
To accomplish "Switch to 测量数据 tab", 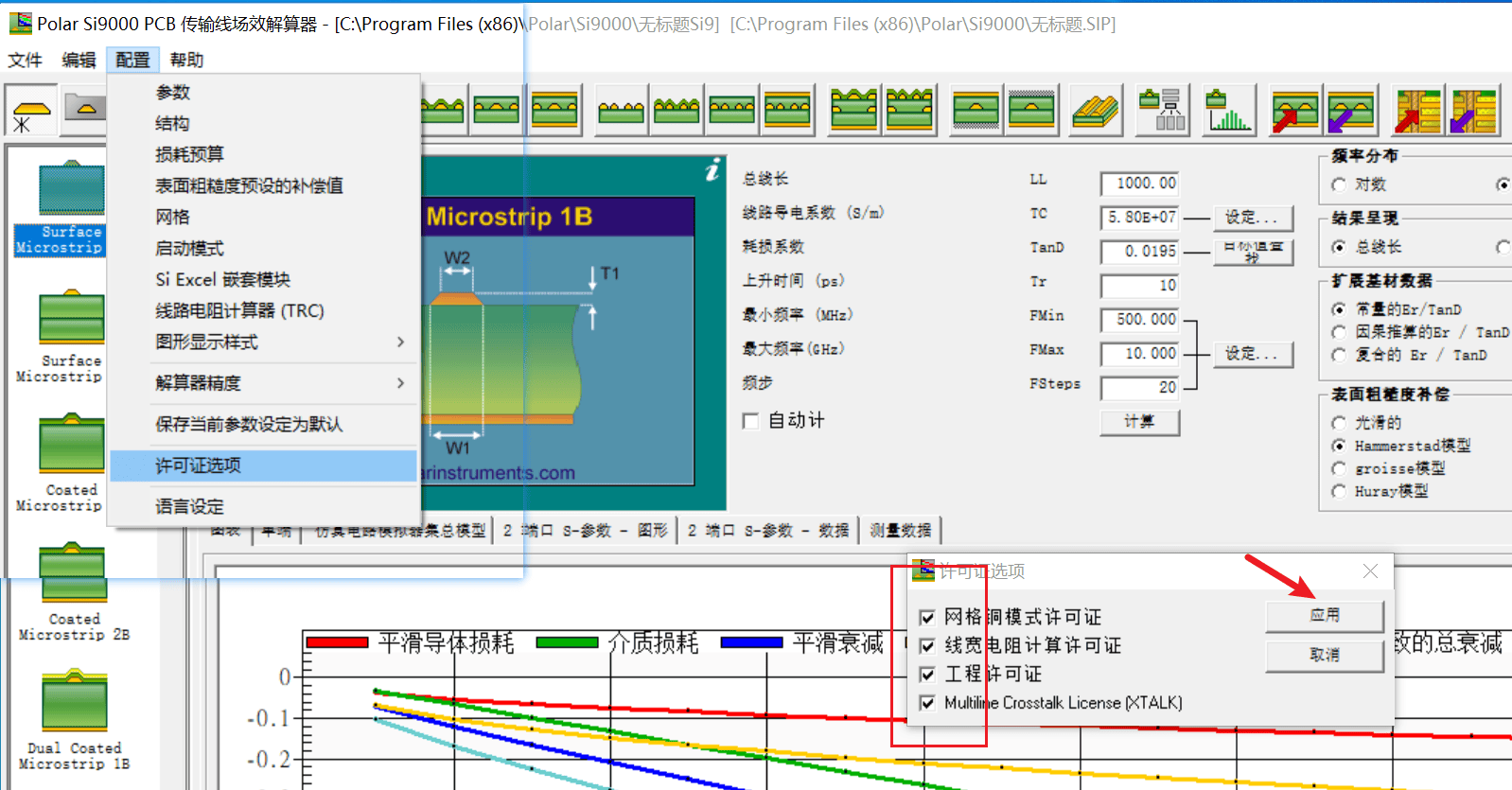I will click(x=901, y=531).
